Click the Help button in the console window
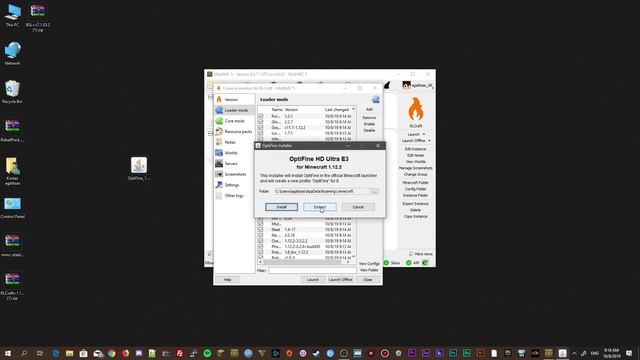 click(x=227, y=280)
